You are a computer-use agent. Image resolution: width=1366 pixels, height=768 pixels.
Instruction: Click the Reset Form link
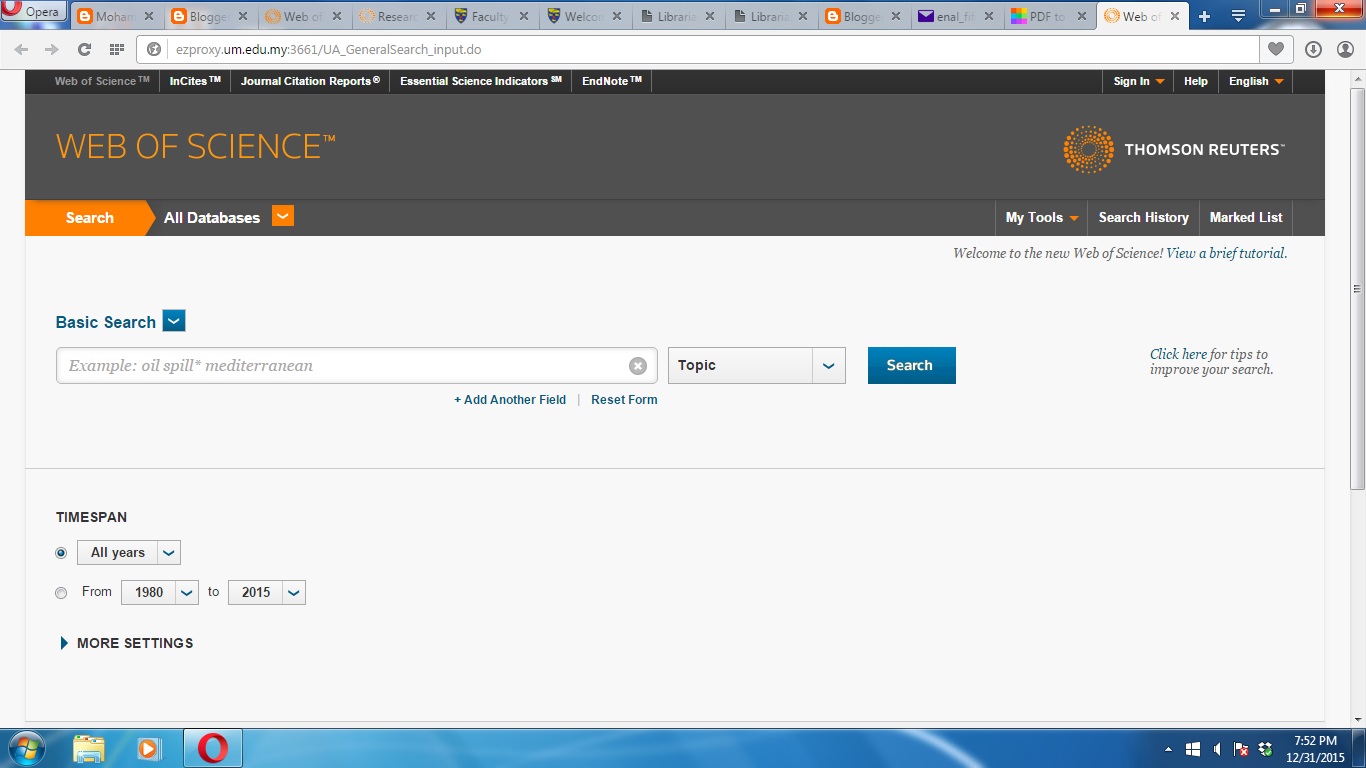click(624, 400)
